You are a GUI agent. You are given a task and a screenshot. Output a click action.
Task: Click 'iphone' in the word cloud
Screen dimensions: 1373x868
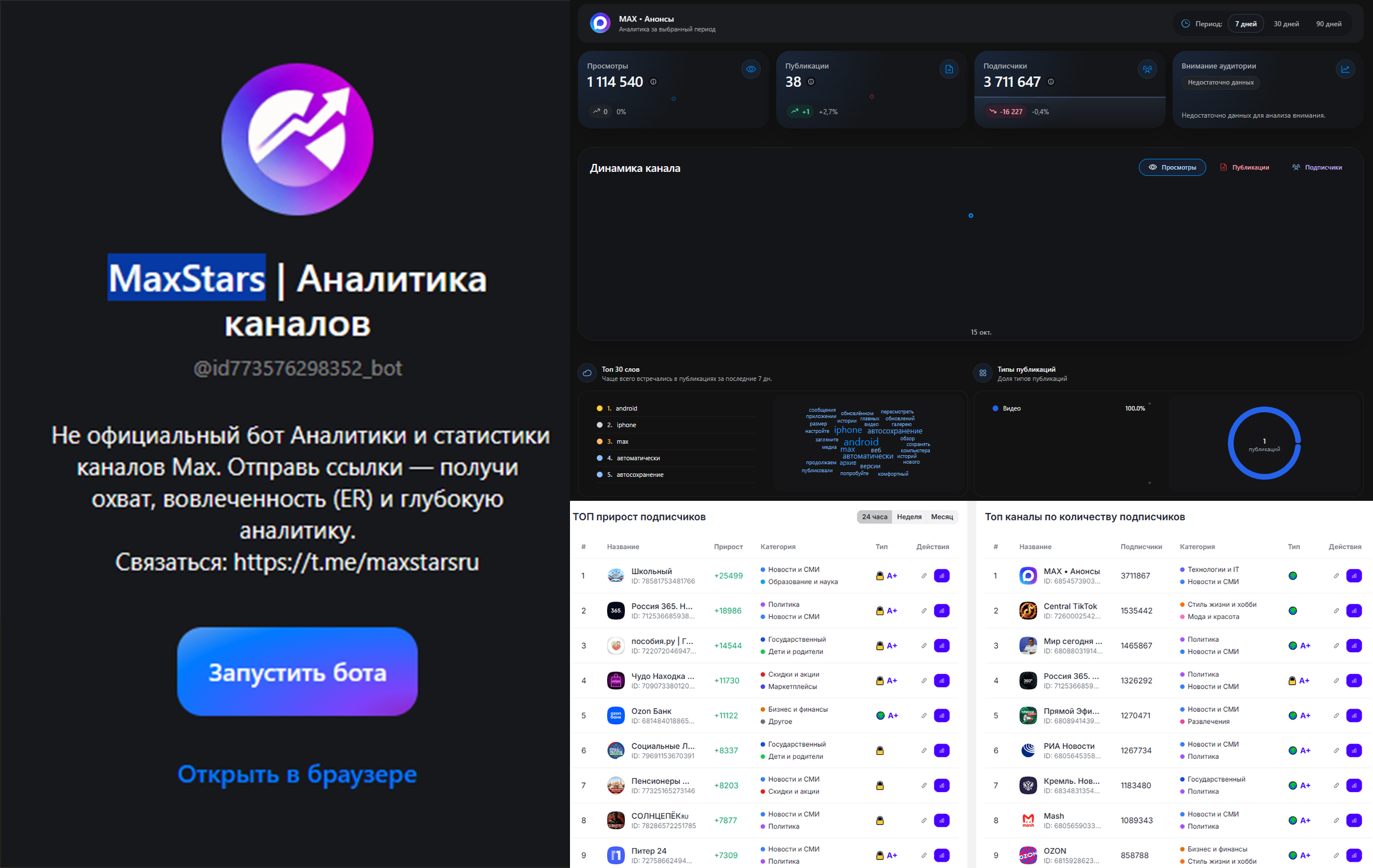coord(848,430)
